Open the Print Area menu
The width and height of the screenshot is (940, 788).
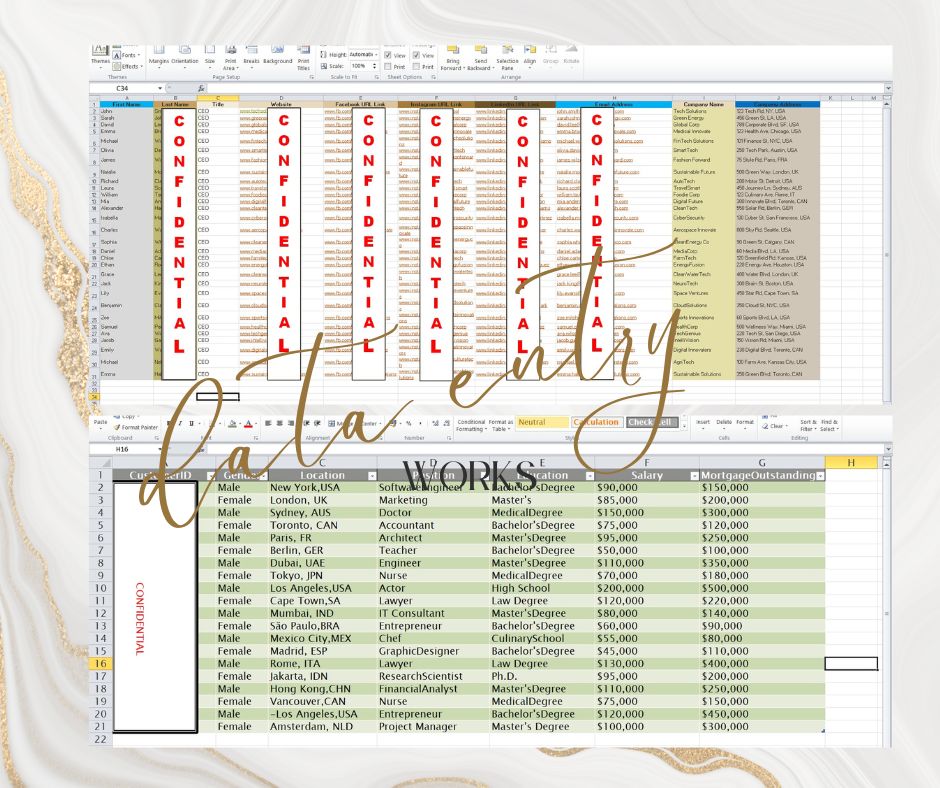coord(231,56)
